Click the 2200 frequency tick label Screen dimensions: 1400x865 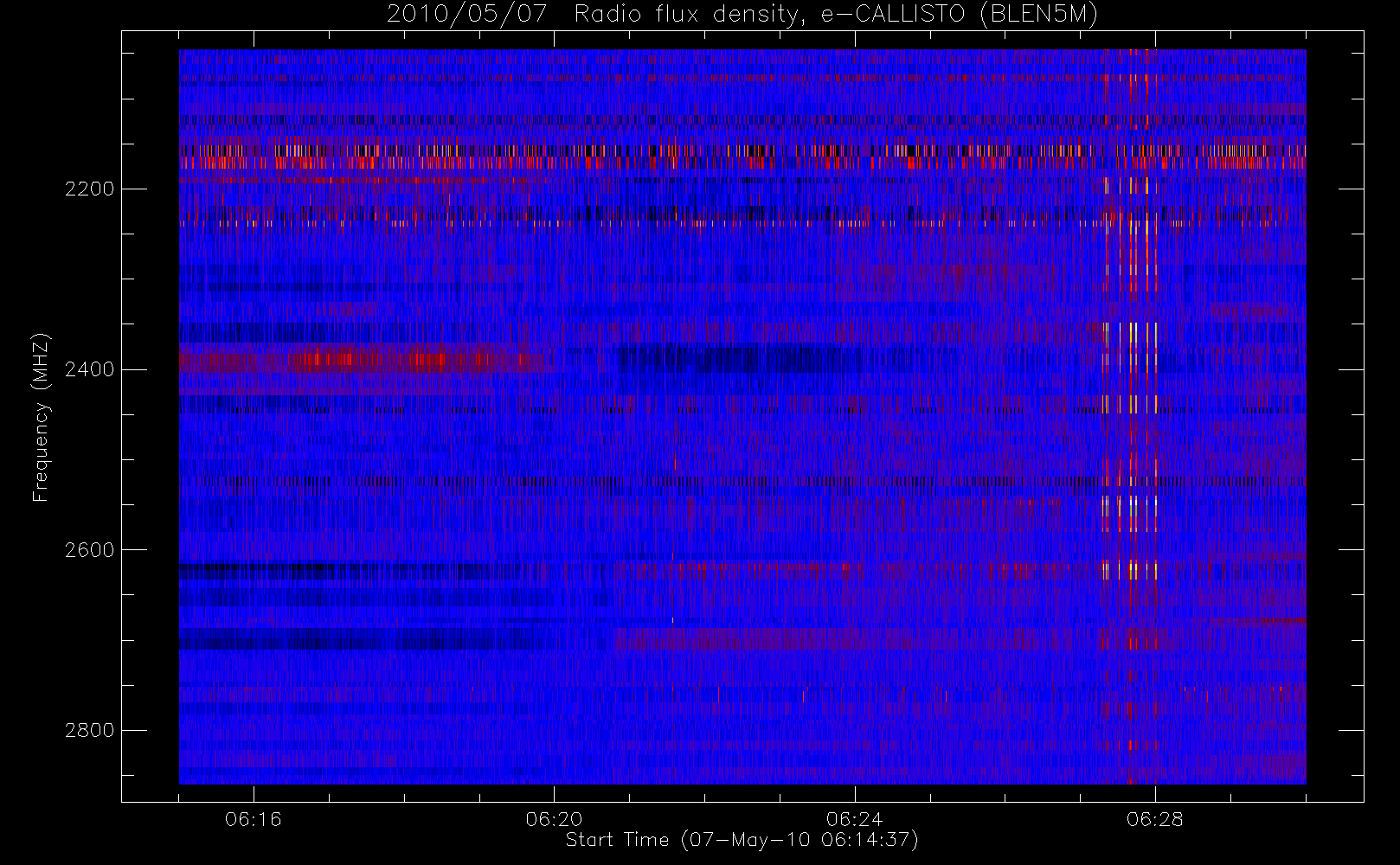pos(89,189)
